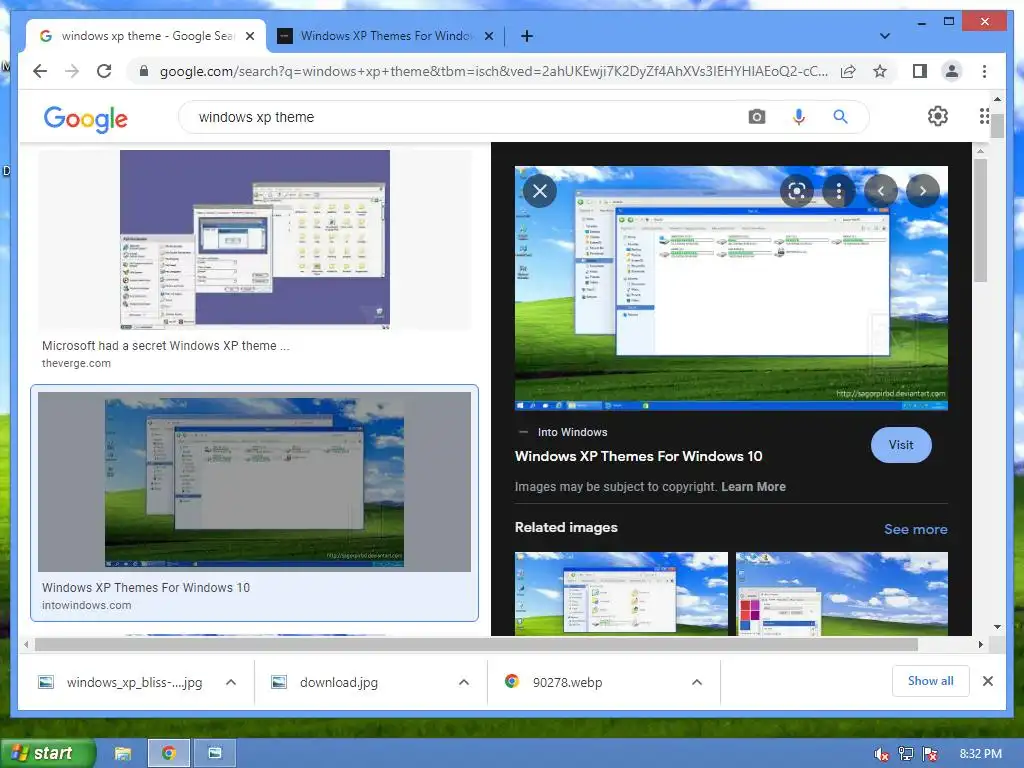The width and height of the screenshot is (1024, 768).
Task: Click the network tray icon
Action: pos(906,754)
